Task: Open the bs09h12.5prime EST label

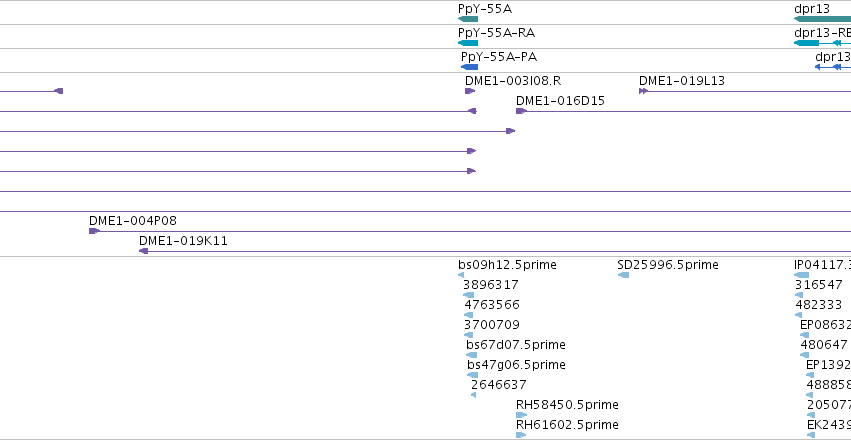Action: 507,265
